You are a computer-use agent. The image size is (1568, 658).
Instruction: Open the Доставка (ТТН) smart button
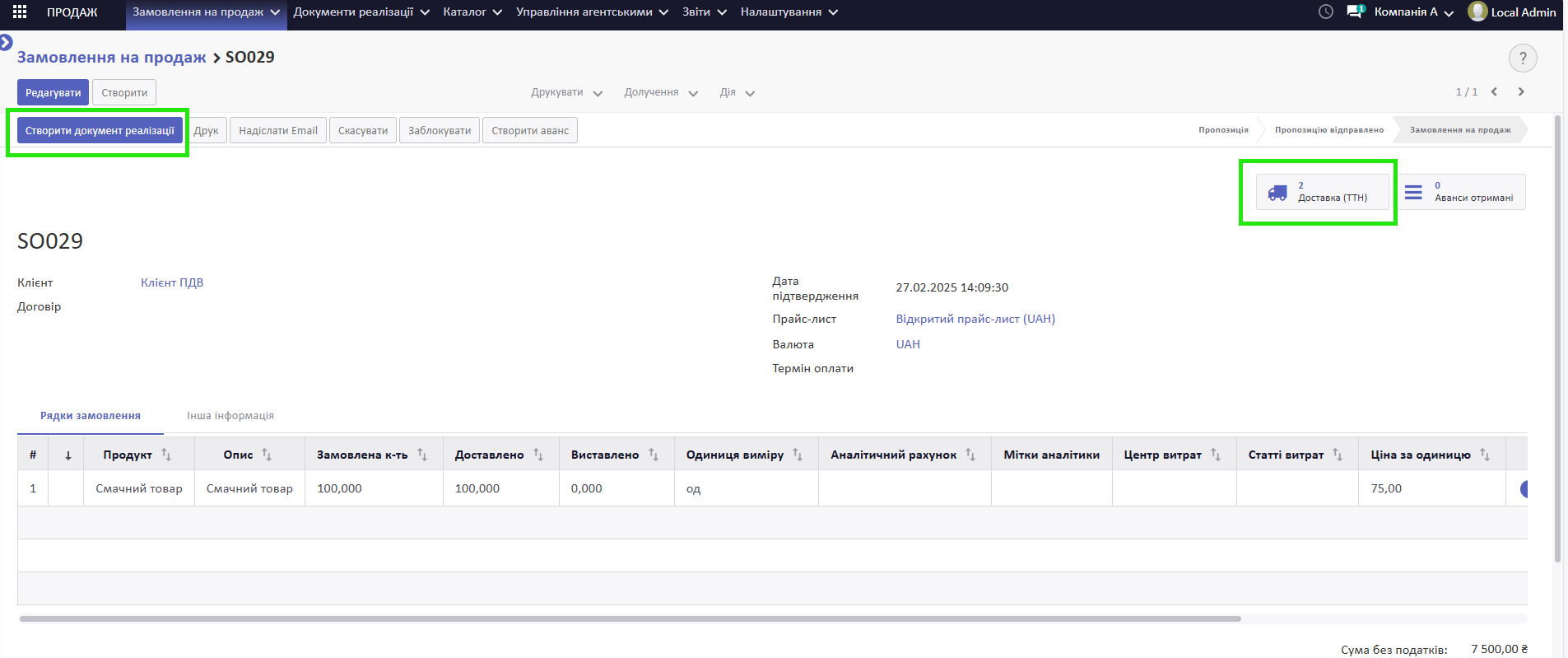point(1323,192)
